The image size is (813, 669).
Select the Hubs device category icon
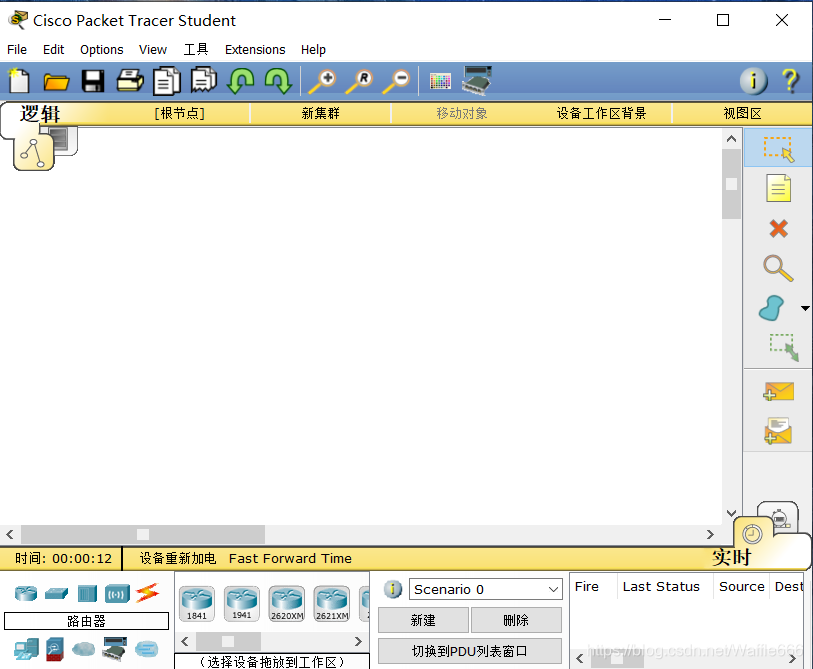click(87, 593)
